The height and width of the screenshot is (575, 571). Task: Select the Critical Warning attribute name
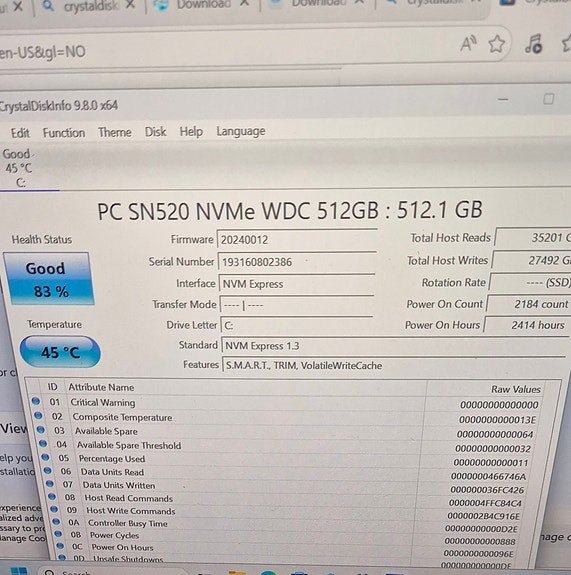point(103,403)
